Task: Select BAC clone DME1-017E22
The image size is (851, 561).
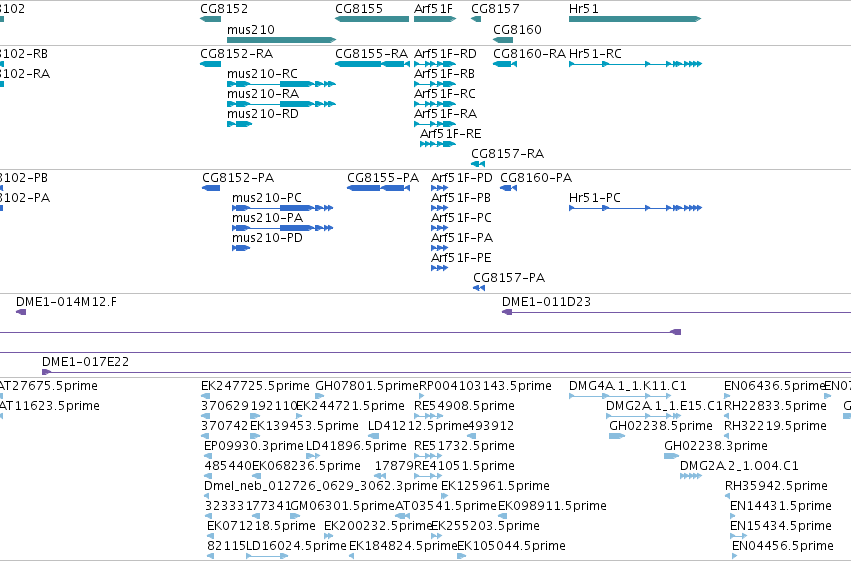Action: pos(446,372)
